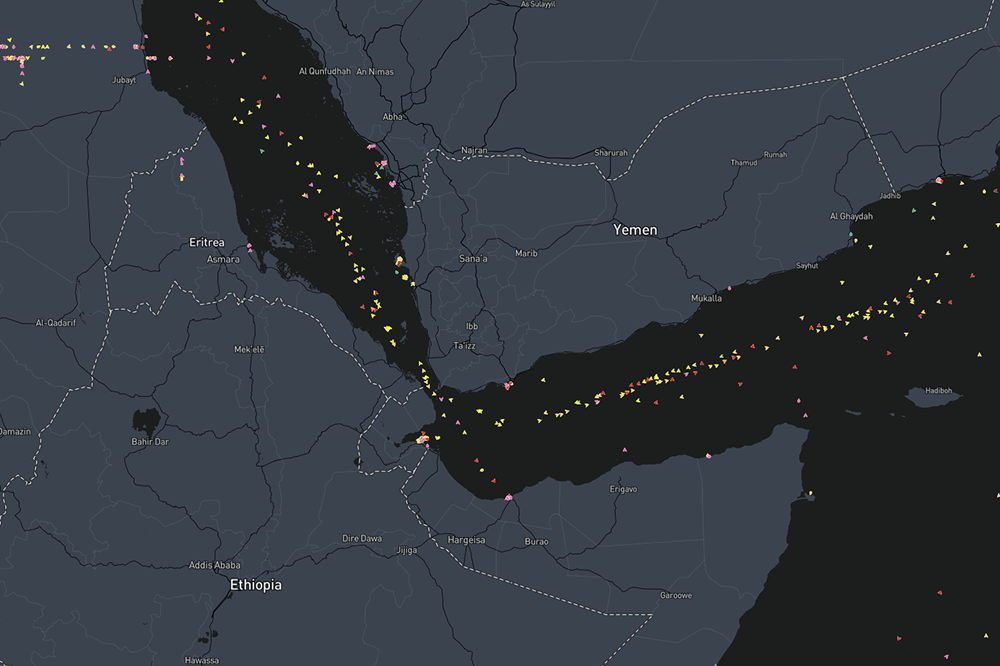Click the Sana'a city label
The image size is (1000, 666).
[471, 259]
